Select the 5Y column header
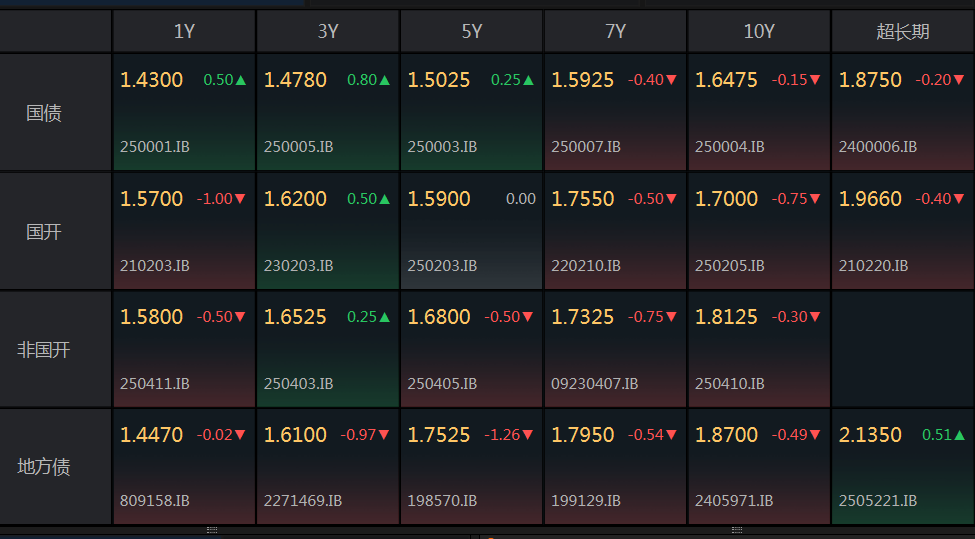 coord(472,32)
